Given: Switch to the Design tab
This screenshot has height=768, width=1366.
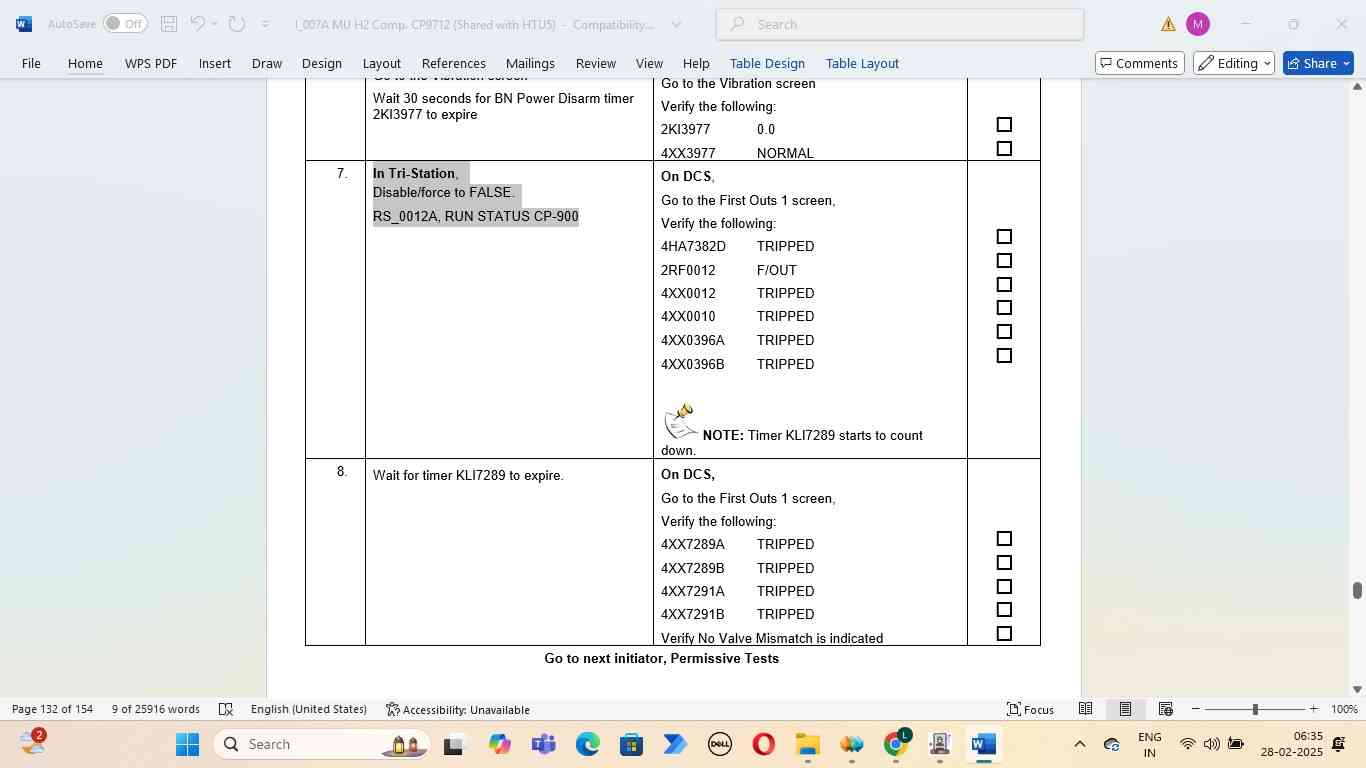Looking at the screenshot, I should tap(321, 63).
